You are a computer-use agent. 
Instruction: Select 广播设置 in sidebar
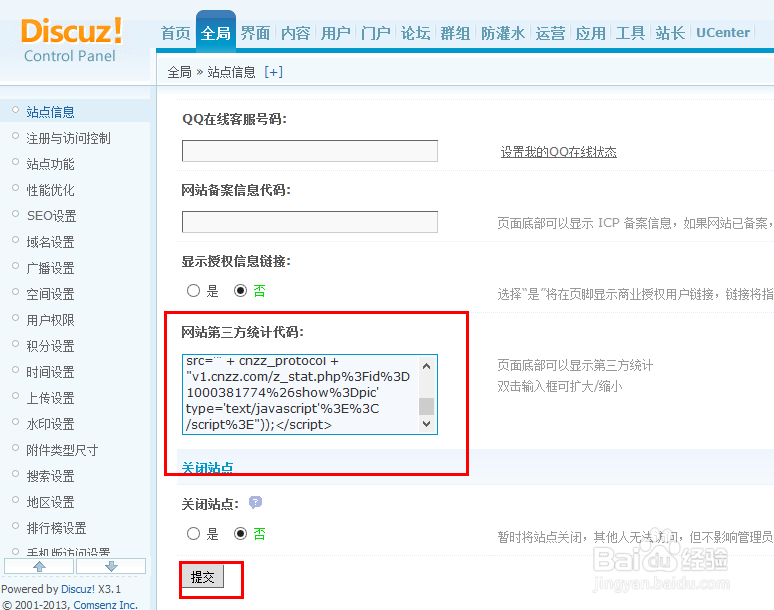[50, 268]
